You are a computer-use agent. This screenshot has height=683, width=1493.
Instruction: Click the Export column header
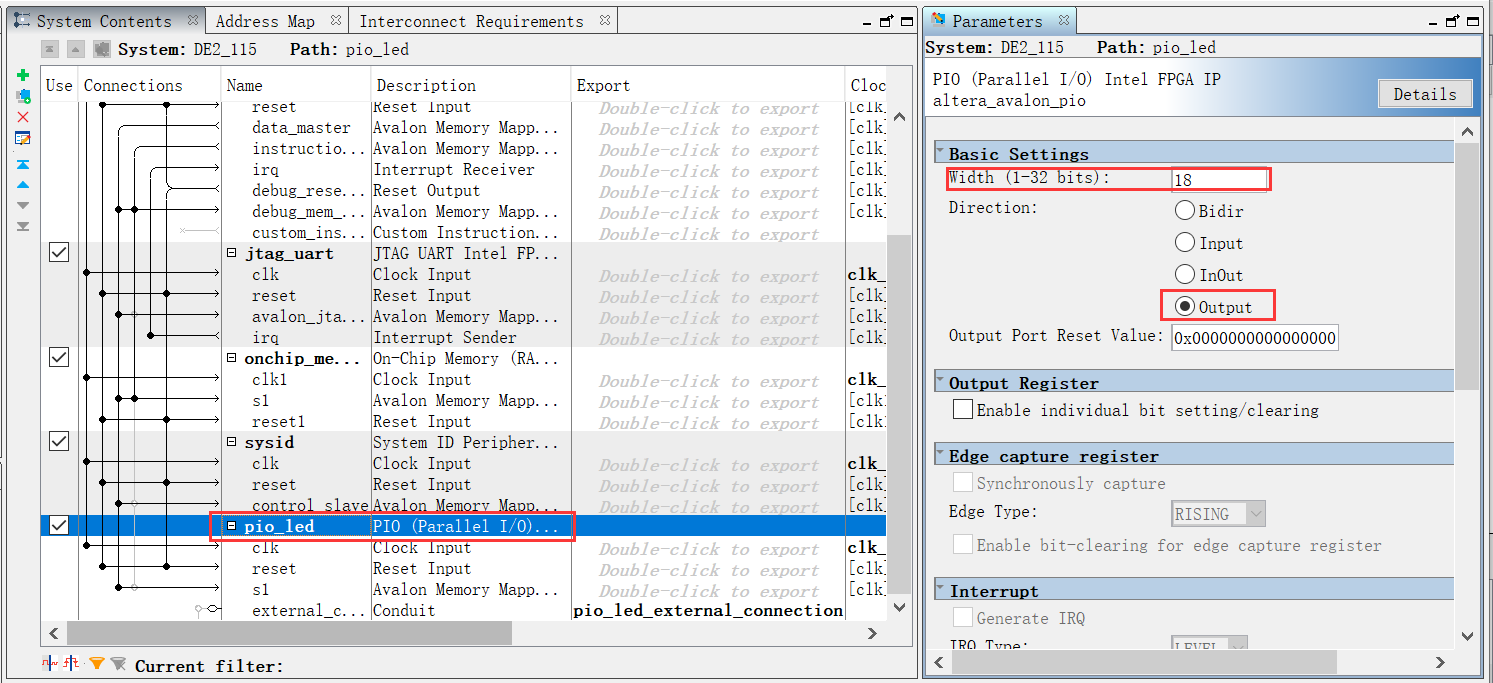(x=708, y=85)
